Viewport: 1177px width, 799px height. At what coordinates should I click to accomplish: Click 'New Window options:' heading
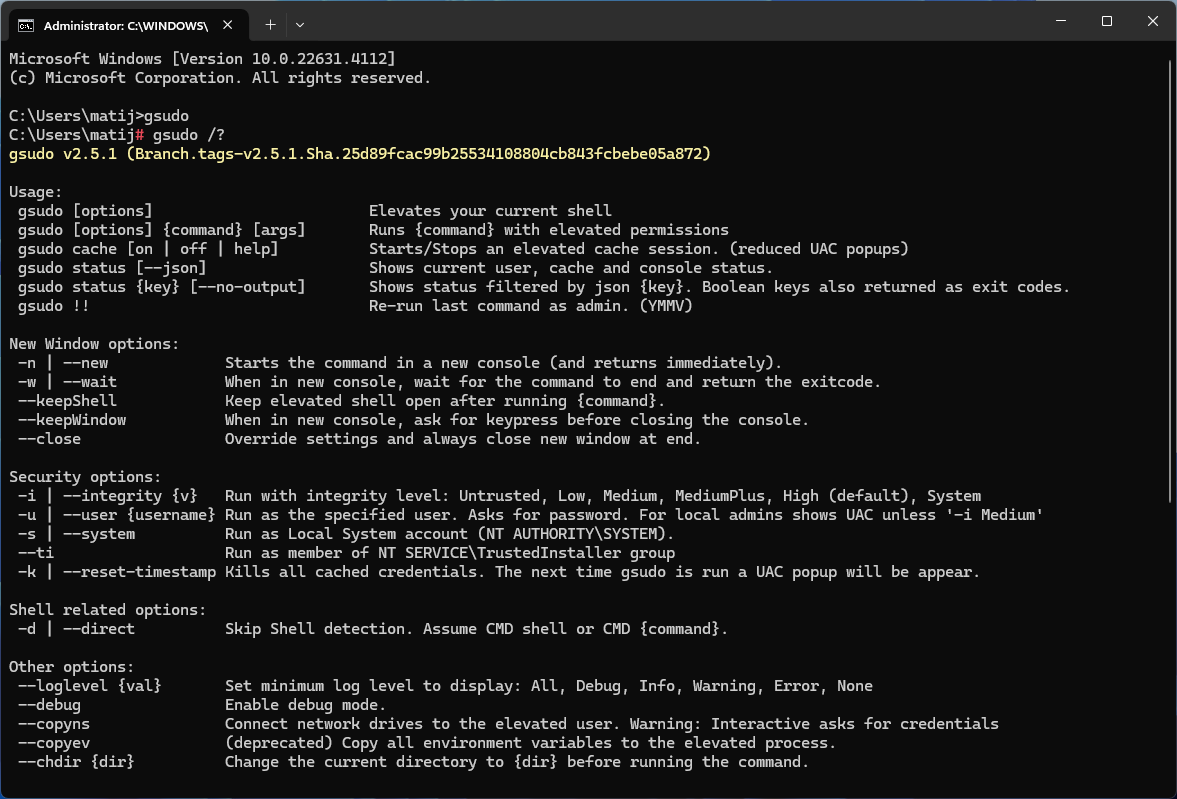94,344
